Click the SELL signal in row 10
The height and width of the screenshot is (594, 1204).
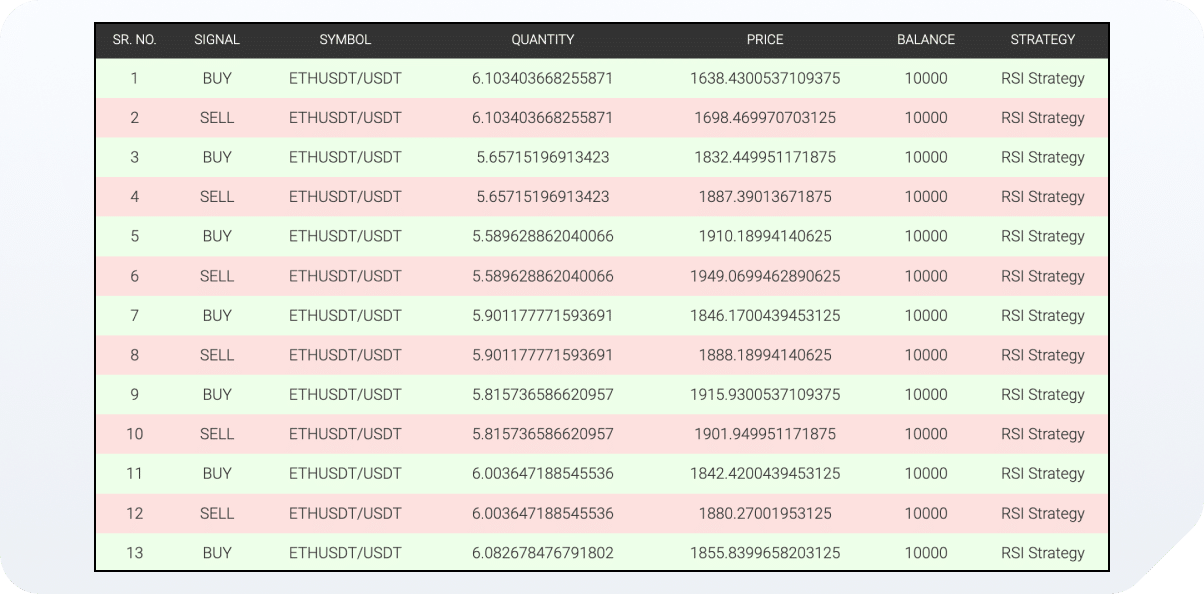coord(217,434)
